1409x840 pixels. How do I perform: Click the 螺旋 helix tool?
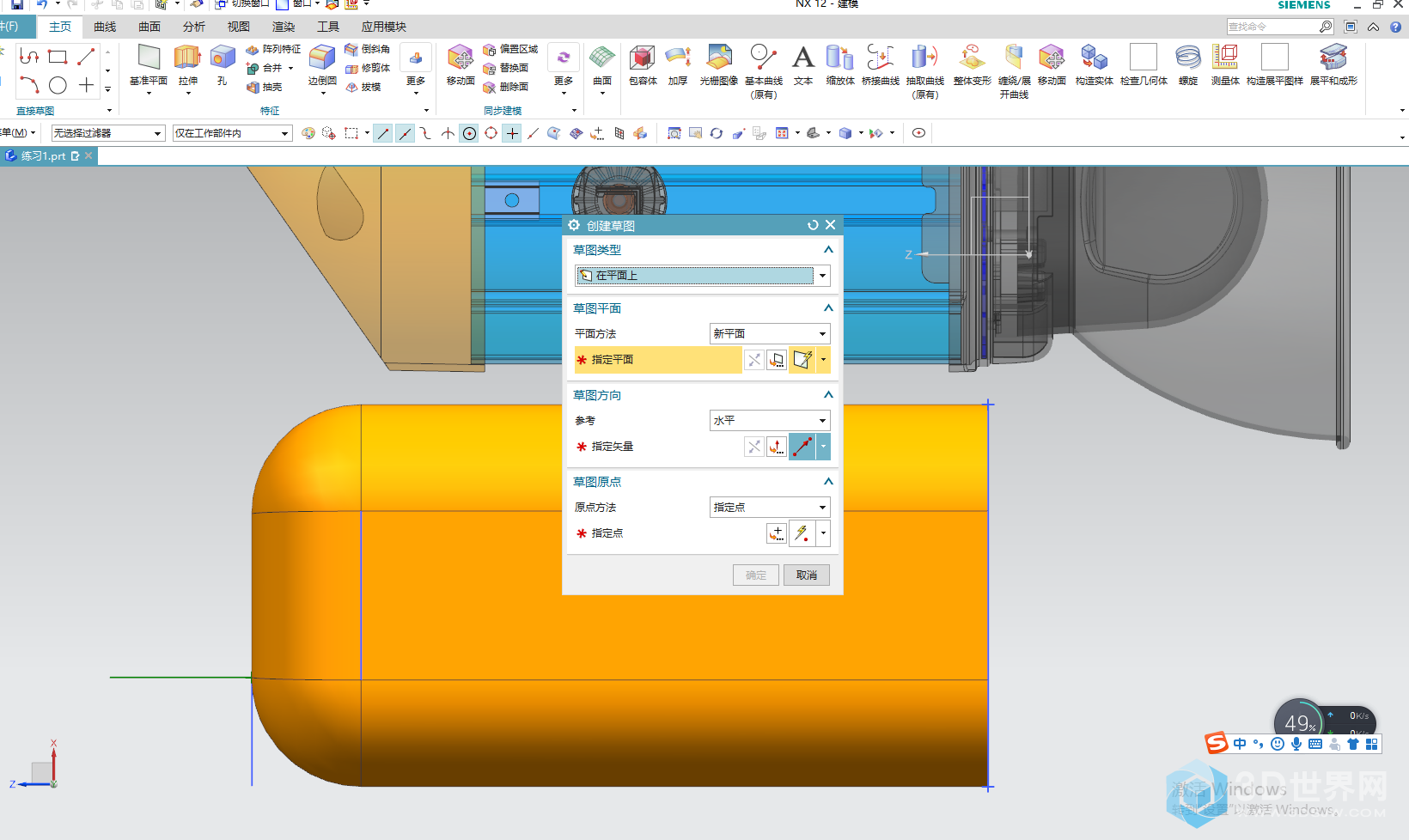coord(1188,64)
